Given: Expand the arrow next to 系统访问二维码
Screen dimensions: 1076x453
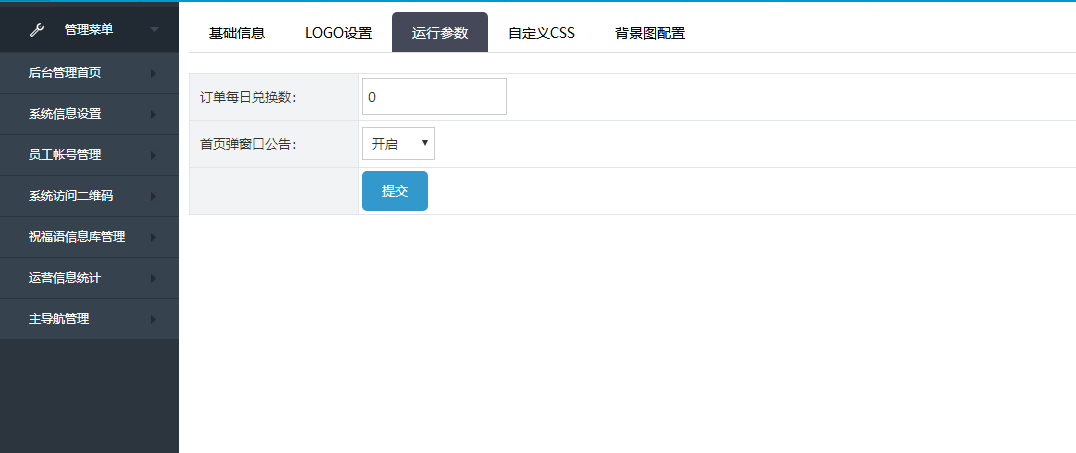Looking at the screenshot, I should coord(154,196).
